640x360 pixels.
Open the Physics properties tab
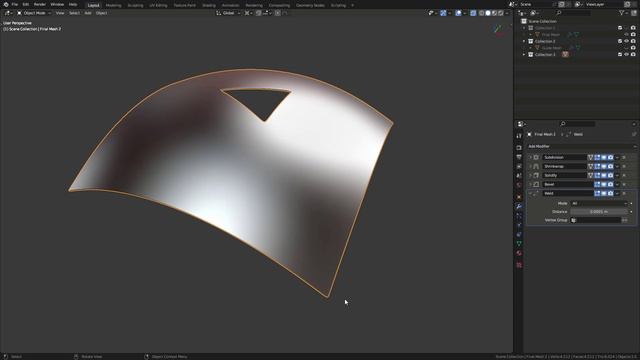coord(519,225)
